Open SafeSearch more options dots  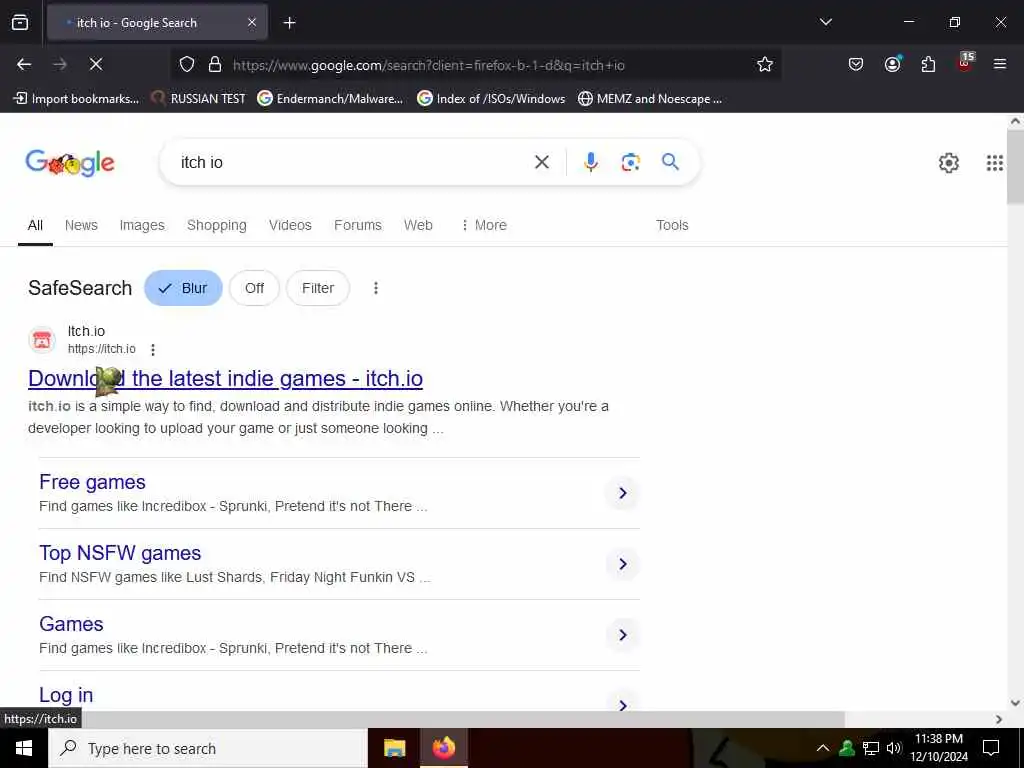[376, 288]
